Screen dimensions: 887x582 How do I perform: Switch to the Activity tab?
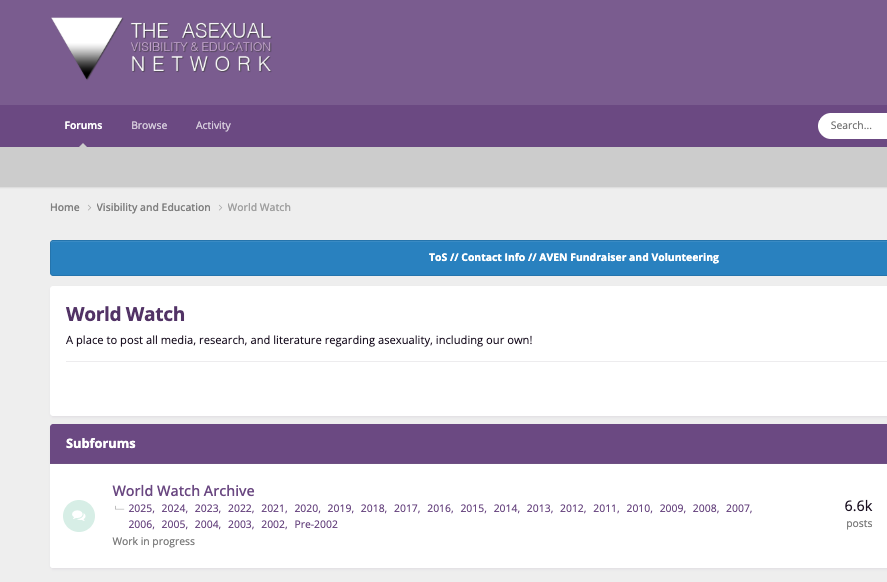pos(213,125)
